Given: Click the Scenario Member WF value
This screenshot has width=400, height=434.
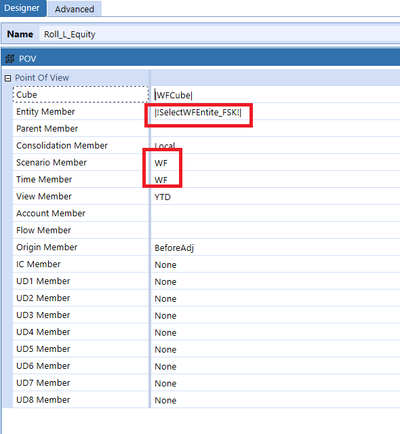Looking at the screenshot, I should point(161,163).
